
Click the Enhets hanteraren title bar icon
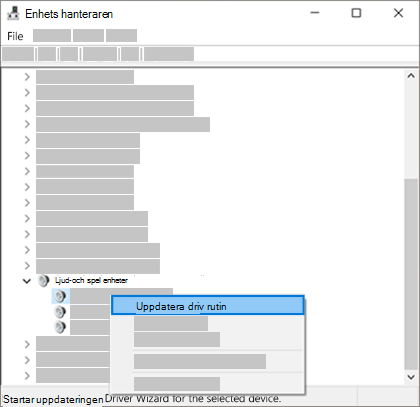13,14
